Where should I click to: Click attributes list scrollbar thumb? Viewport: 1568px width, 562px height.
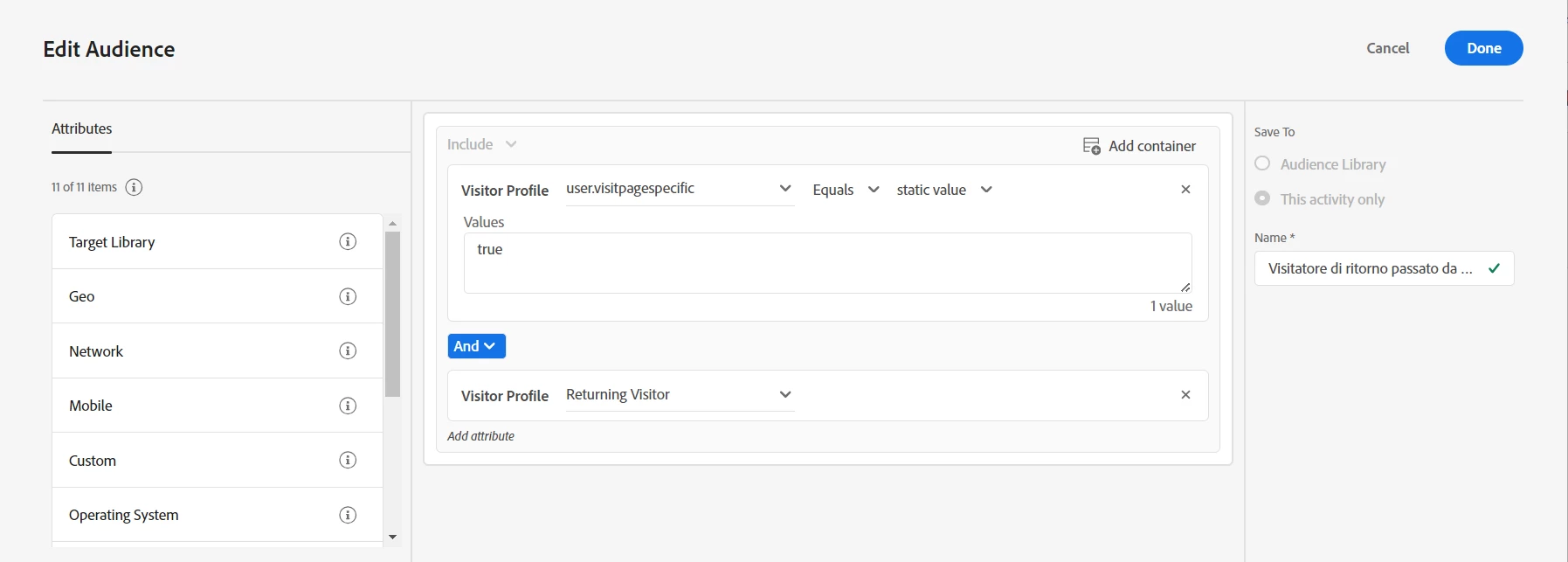[393, 314]
